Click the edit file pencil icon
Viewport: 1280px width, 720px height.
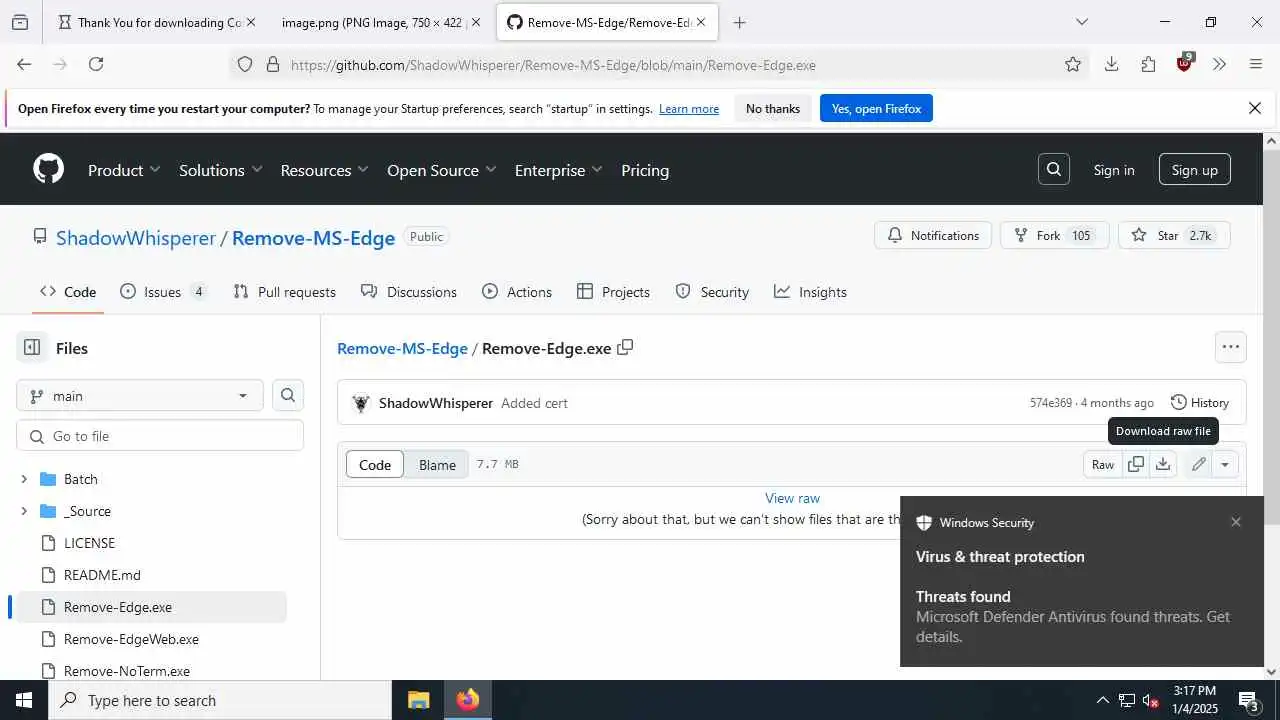point(1198,464)
